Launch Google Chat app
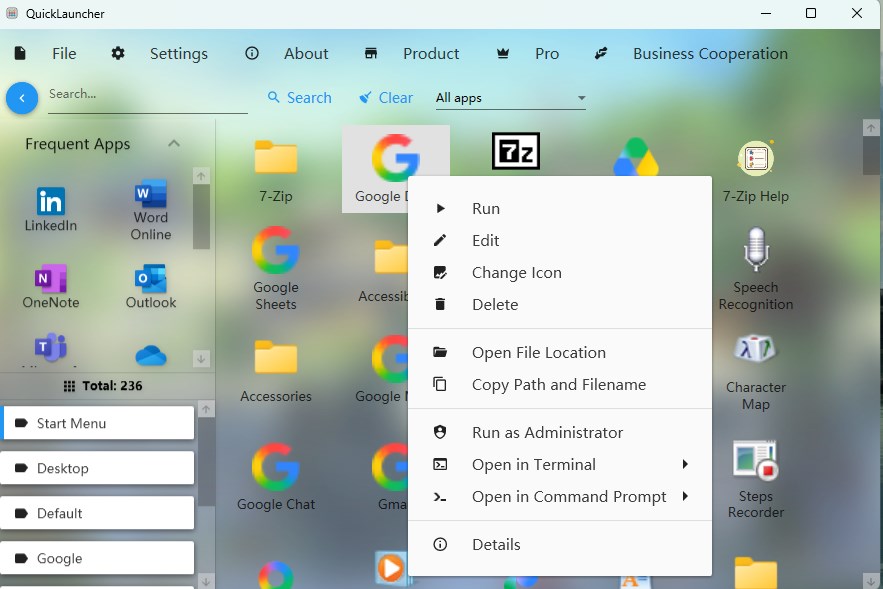The width and height of the screenshot is (883, 589). click(x=275, y=477)
